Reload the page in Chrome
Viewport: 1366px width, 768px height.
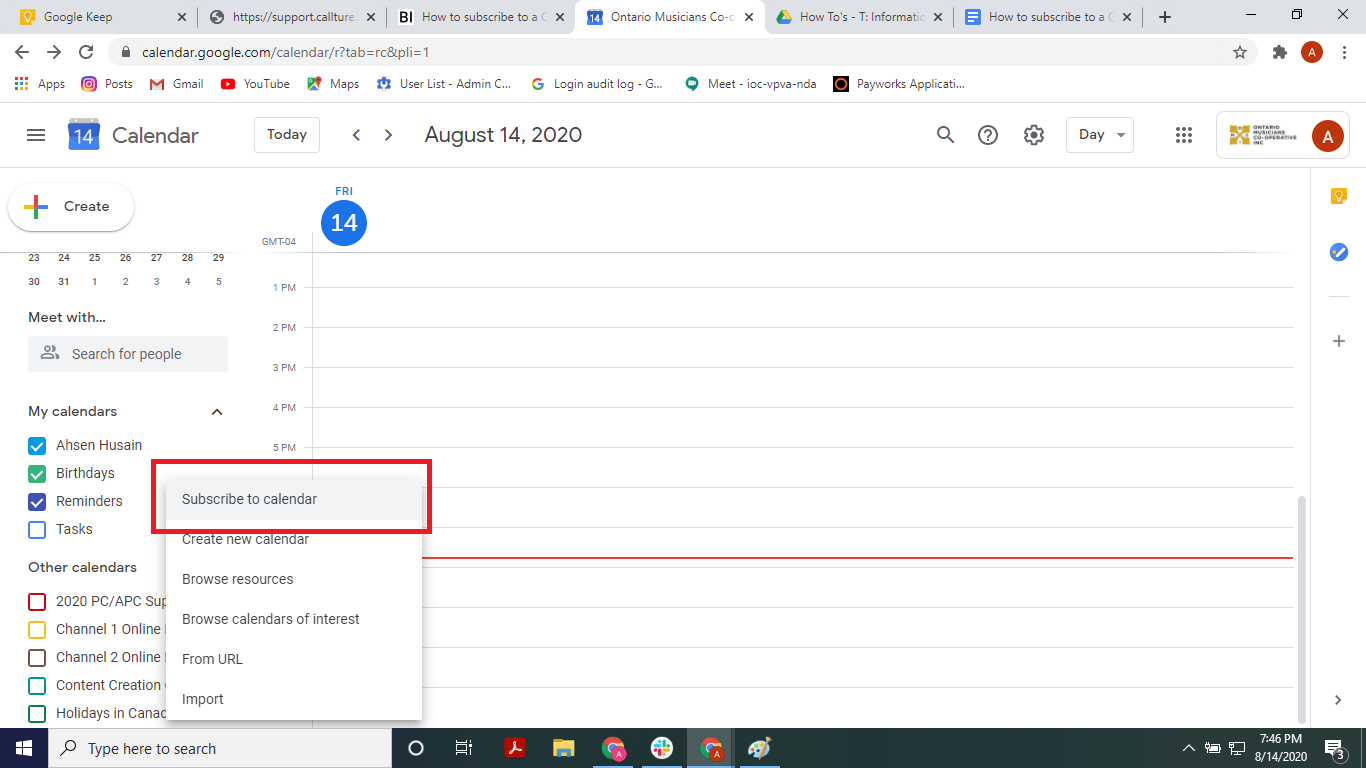pos(86,52)
